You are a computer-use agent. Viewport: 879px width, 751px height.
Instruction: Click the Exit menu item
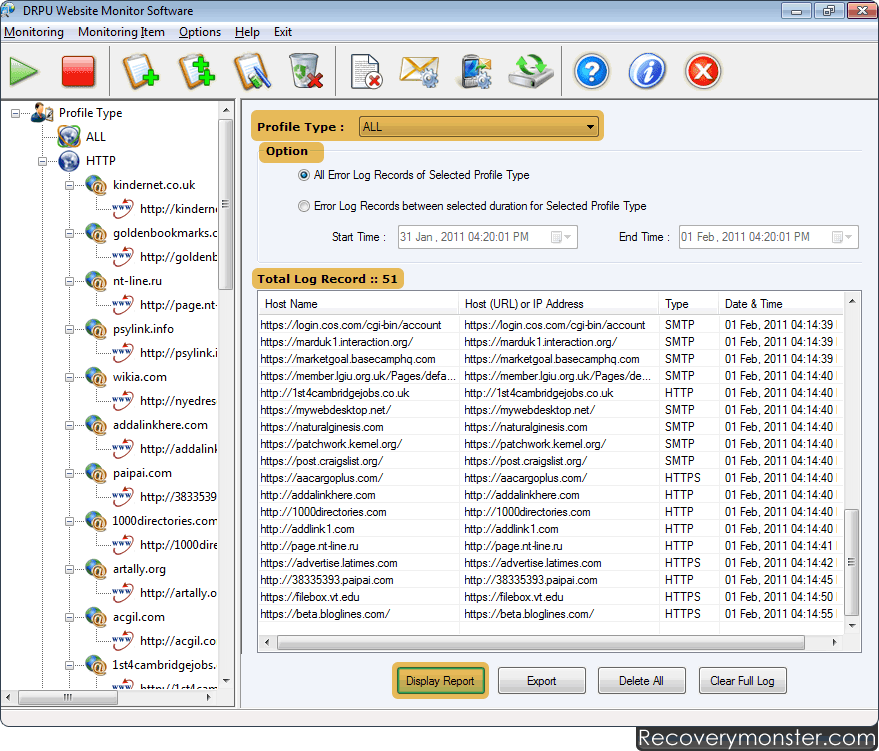(283, 32)
